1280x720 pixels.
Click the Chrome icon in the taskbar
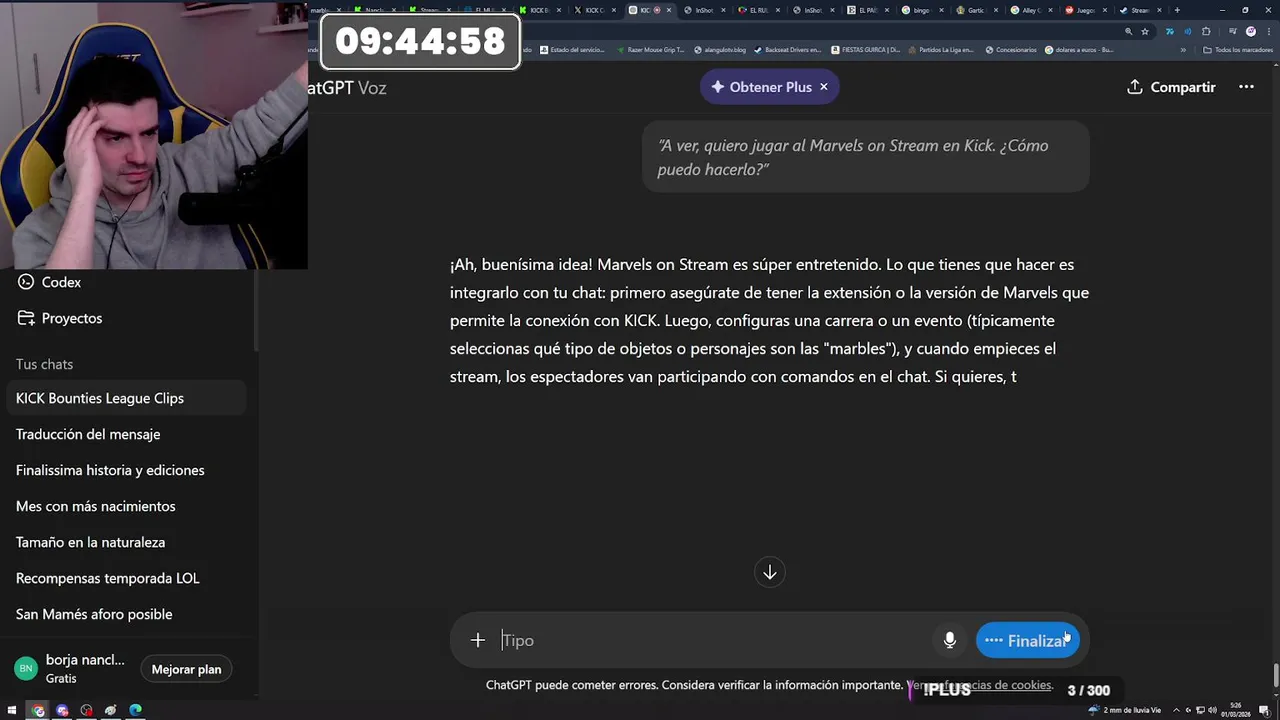coord(38,710)
